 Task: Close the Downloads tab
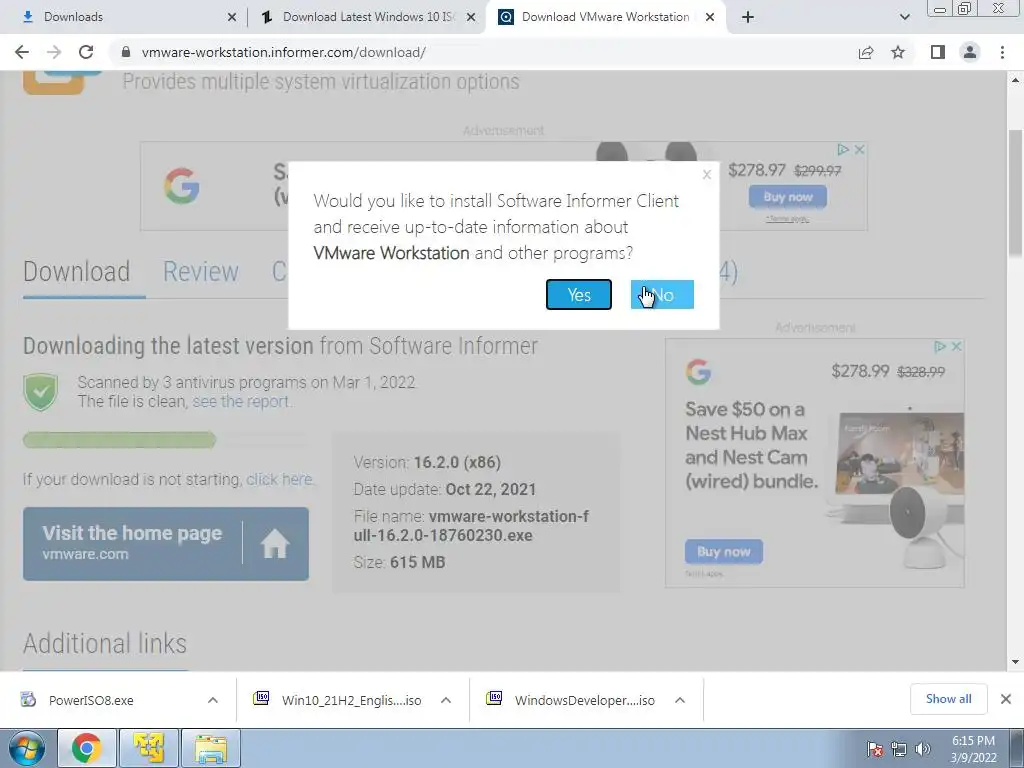[x=232, y=17]
